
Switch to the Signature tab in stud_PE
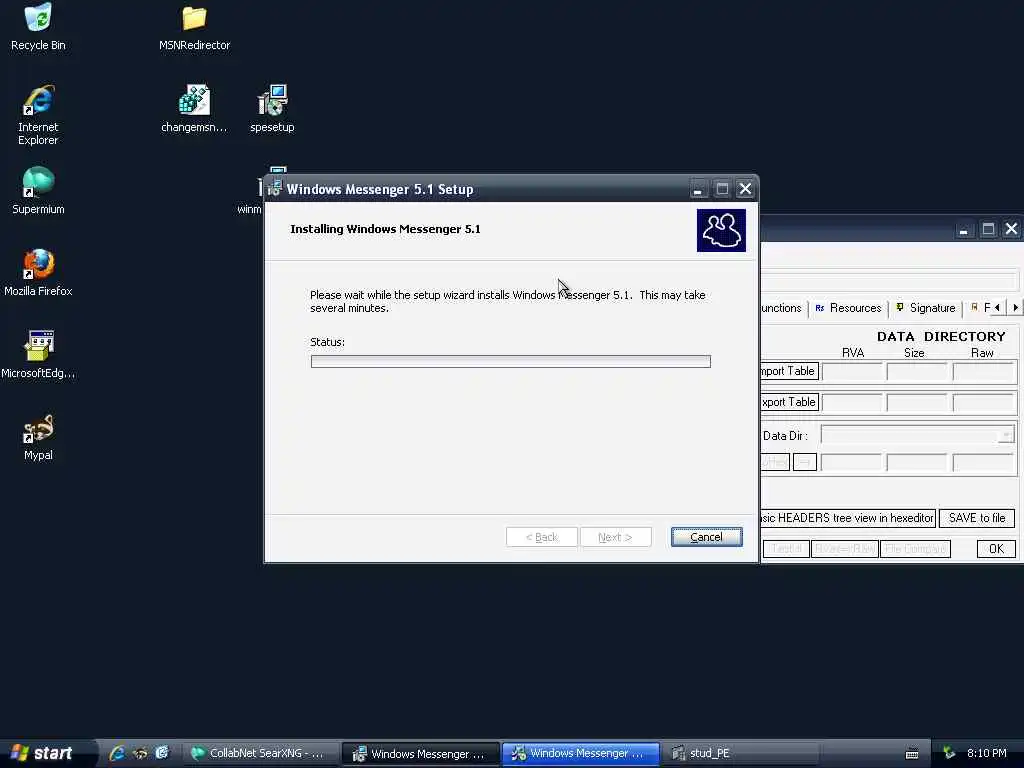tap(926, 308)
